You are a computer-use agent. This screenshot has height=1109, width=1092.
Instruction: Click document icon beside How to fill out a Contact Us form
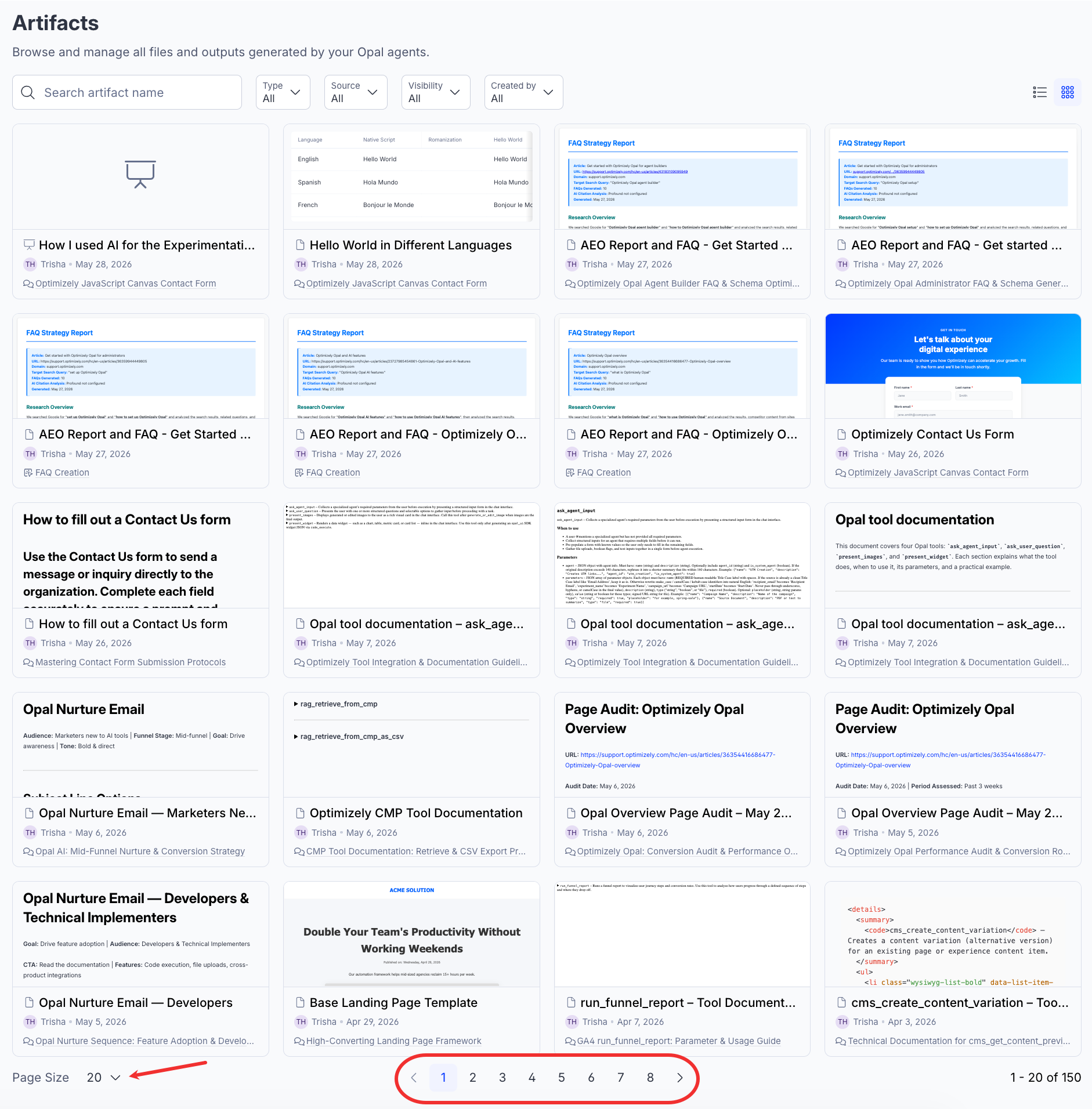29,624
